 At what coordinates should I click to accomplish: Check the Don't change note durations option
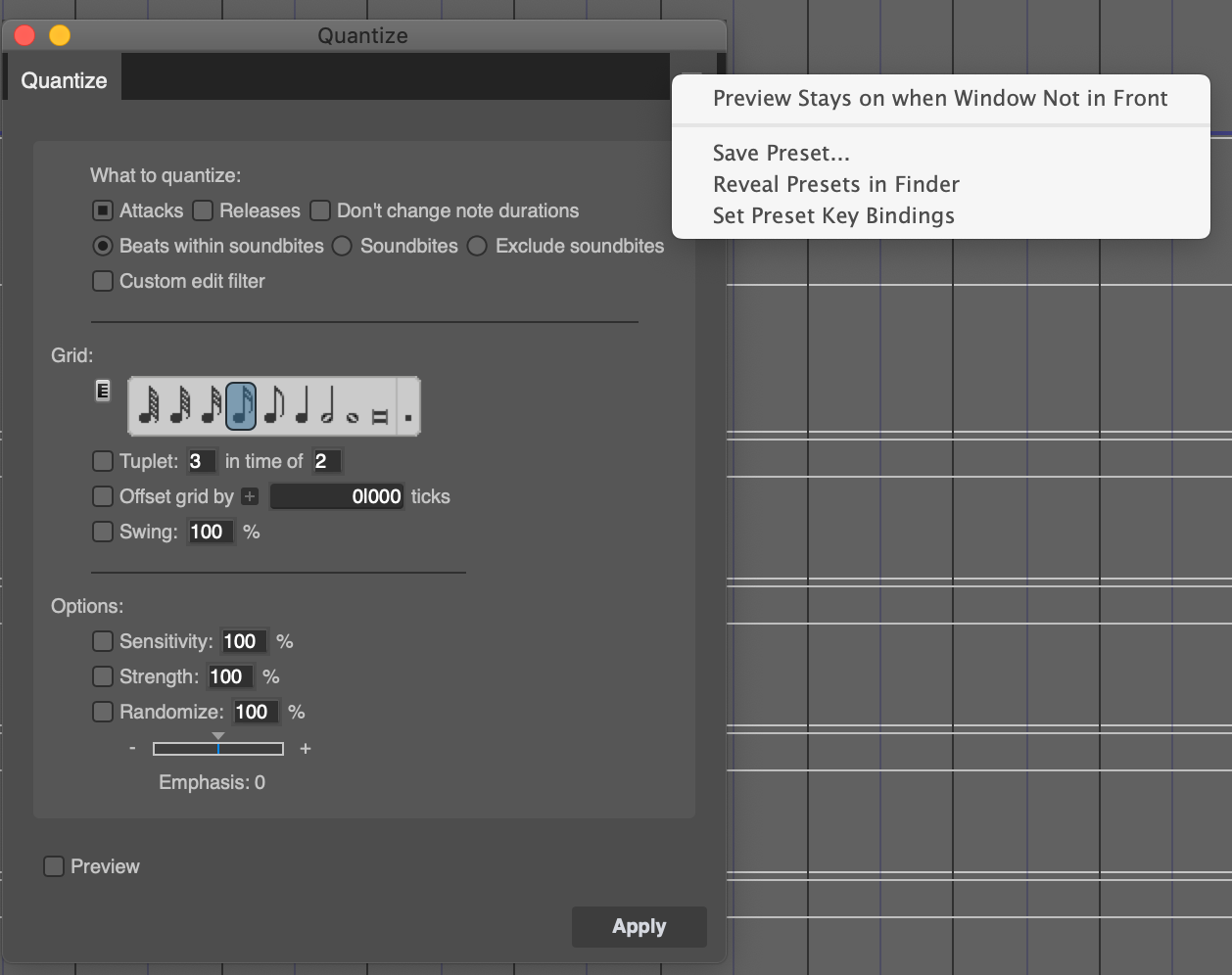click(320, 210)
